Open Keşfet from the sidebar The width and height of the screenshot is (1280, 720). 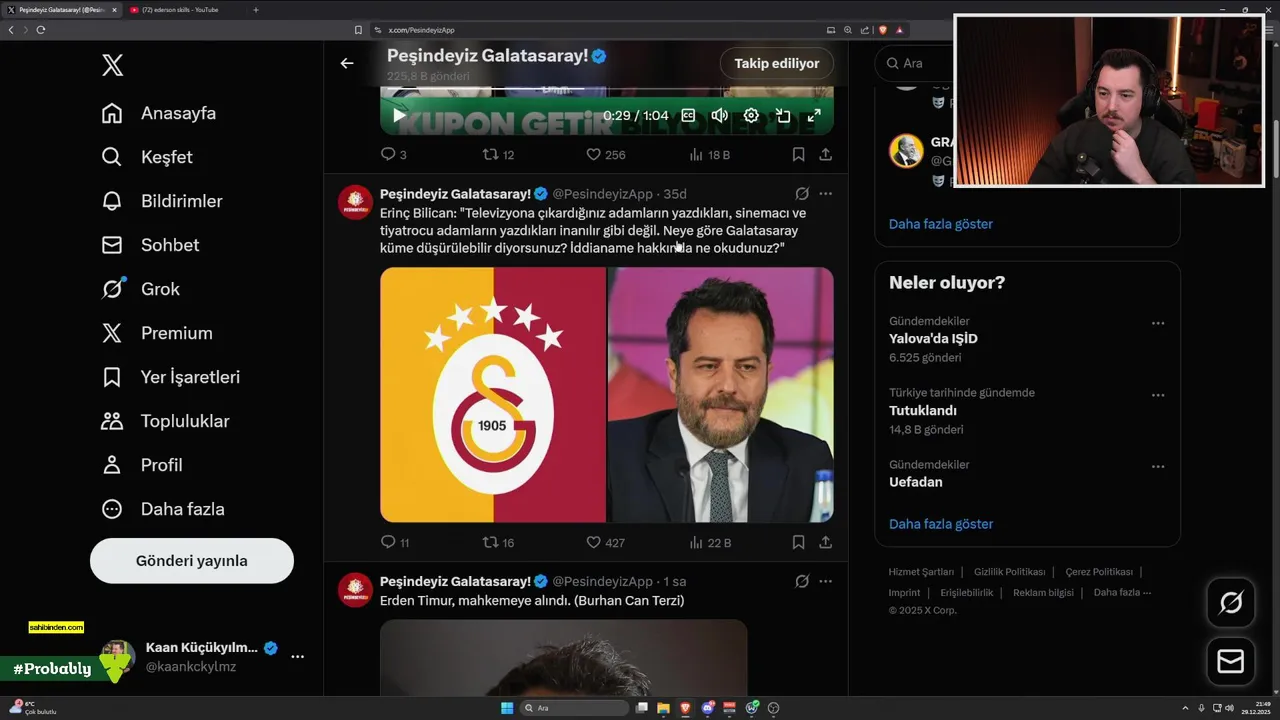pos(147,157)
